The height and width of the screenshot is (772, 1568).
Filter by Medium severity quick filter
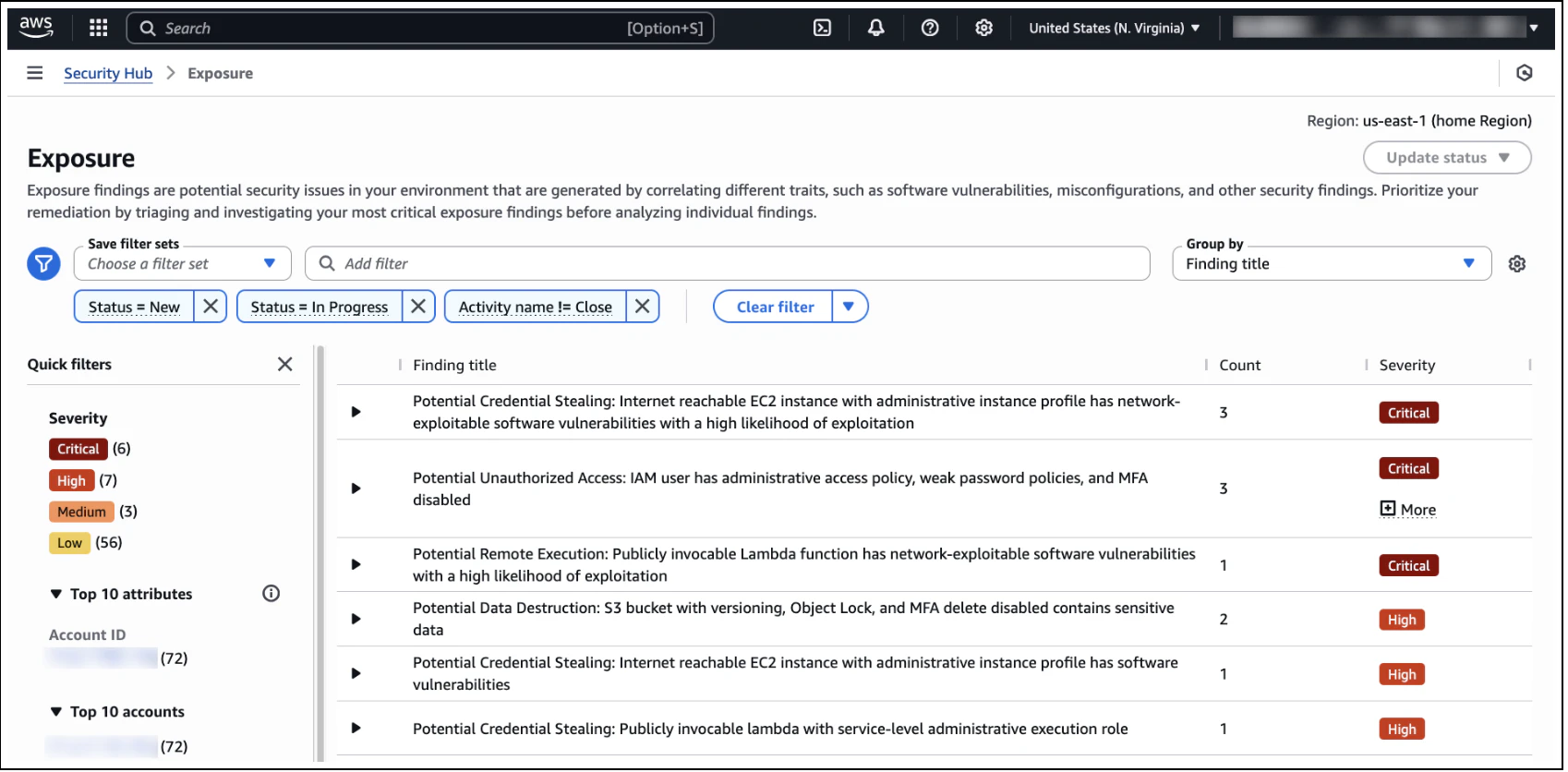pos(81,513)
